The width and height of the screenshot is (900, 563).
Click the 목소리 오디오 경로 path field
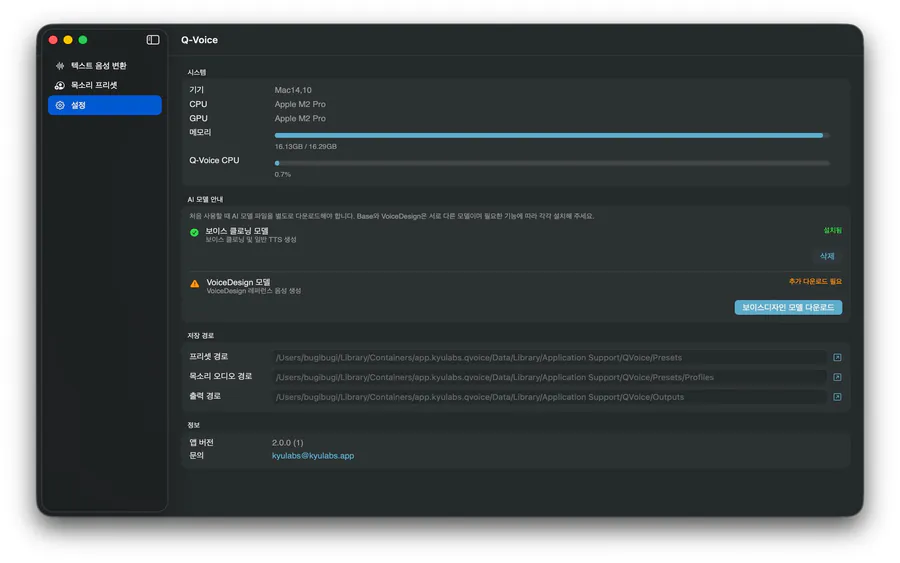[550, 377]
